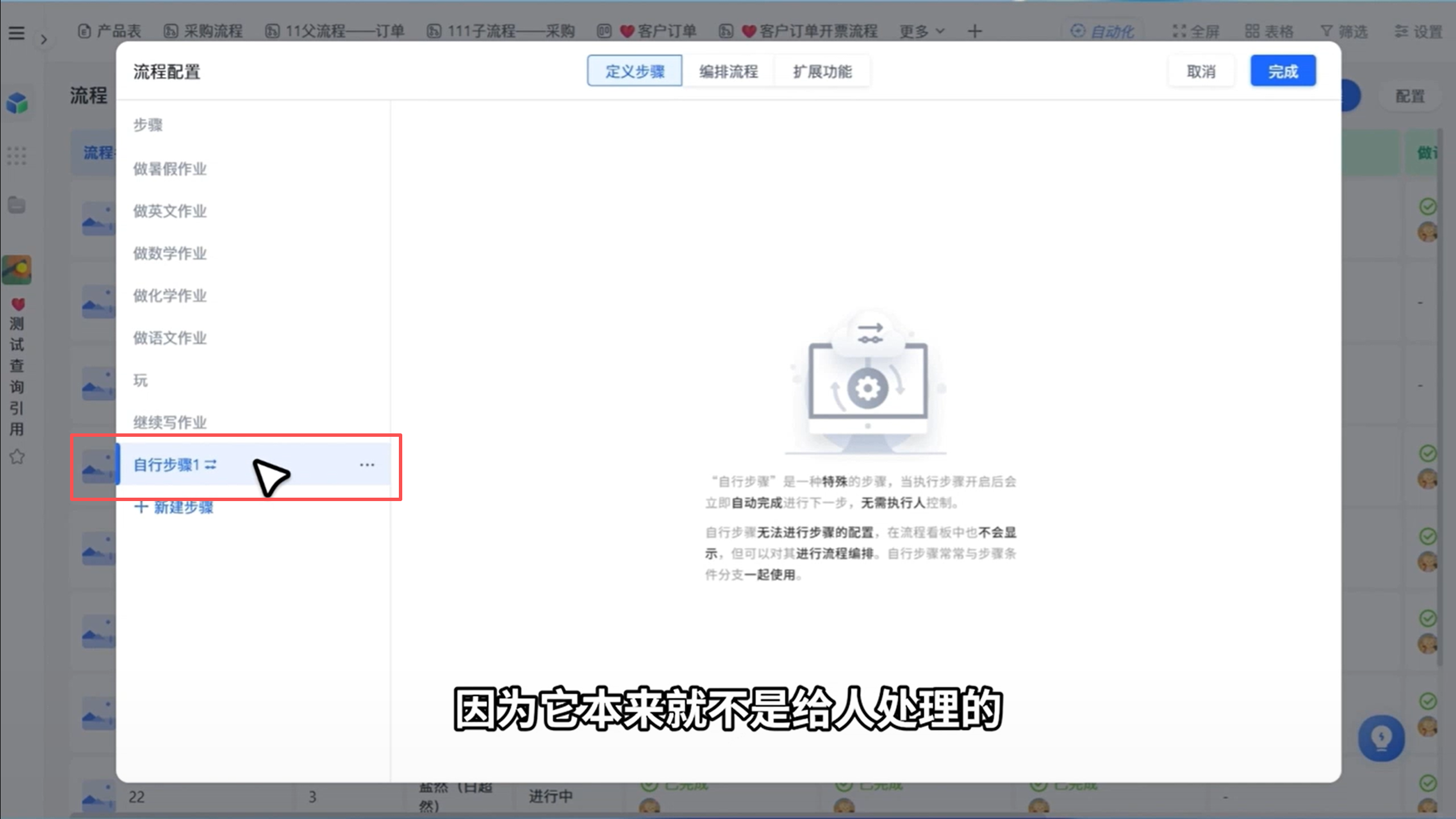The height and width of the screenshot is (819, 1456).
Task: Click the 新建步骤 add step link
Action: point(174,507)
